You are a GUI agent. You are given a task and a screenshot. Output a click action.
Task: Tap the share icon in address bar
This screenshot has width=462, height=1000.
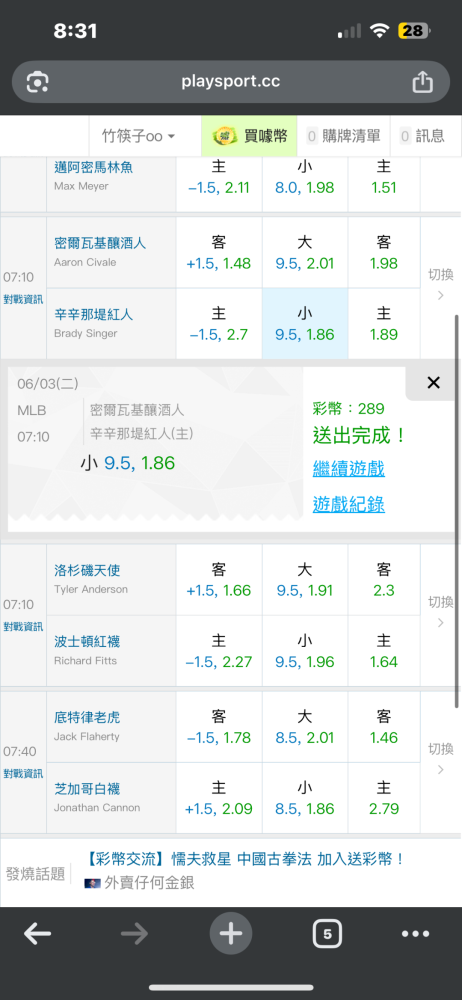click(x=422, y=82)
